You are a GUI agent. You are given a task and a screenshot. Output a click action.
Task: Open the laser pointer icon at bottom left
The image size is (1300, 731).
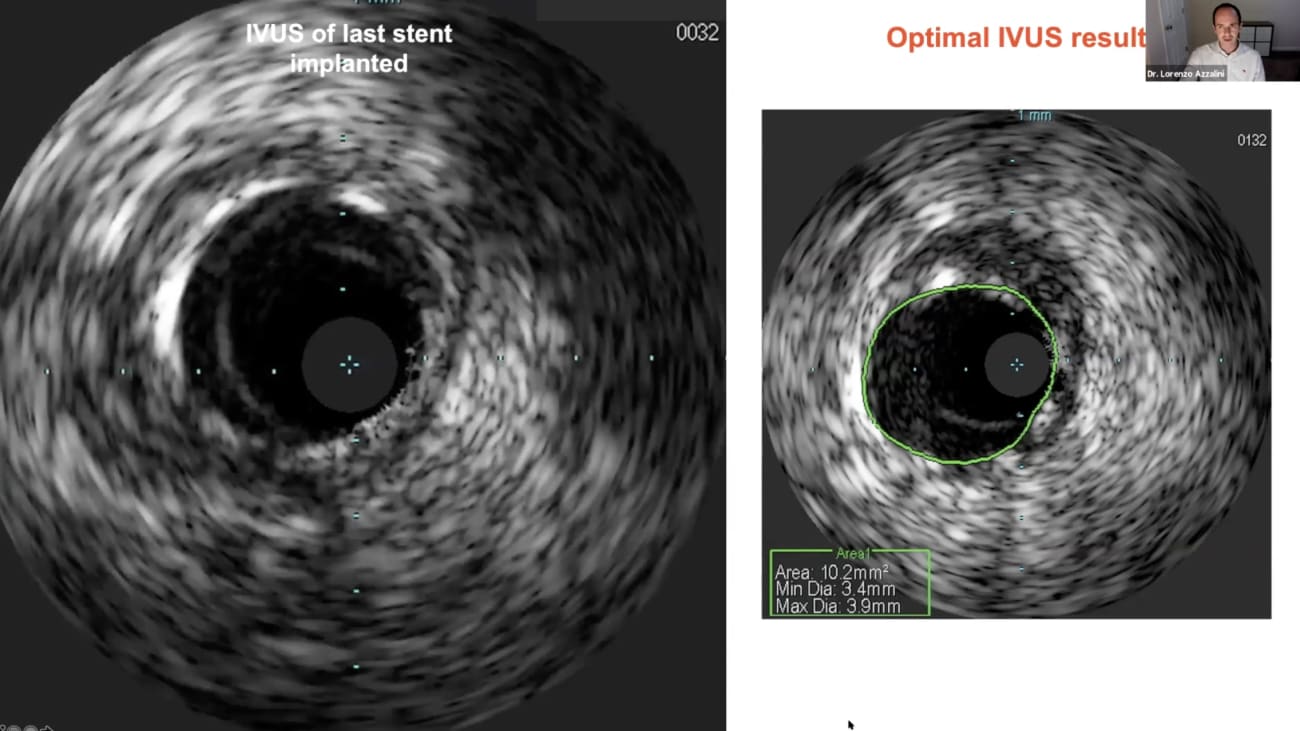click(x=3, y=727)
